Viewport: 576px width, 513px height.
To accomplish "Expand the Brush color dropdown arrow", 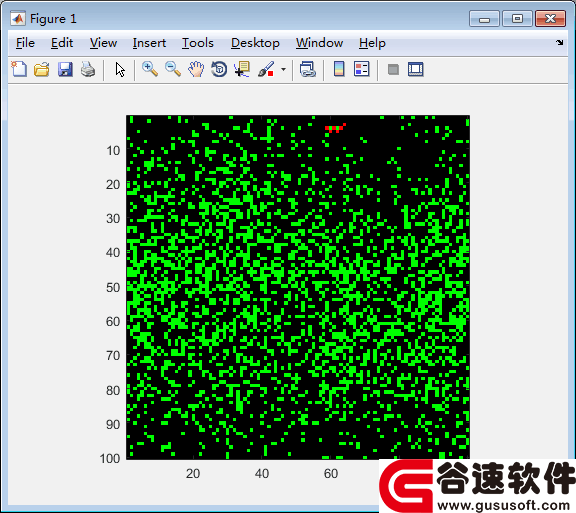I will pyautogui.click(x=283, y=69).
